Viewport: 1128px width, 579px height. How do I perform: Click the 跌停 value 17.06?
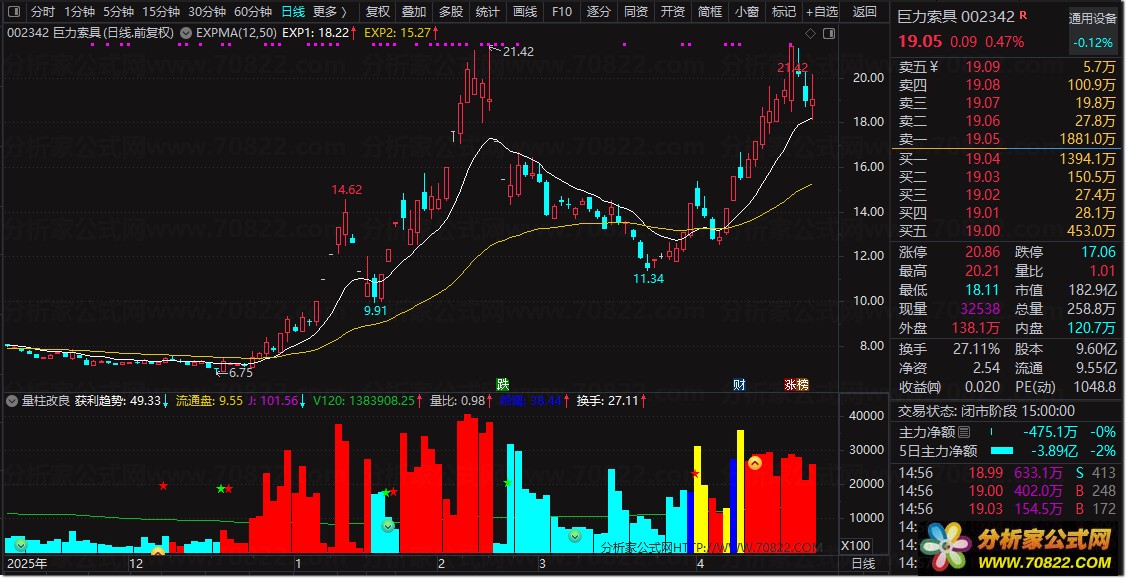(x=1098, y=252)
